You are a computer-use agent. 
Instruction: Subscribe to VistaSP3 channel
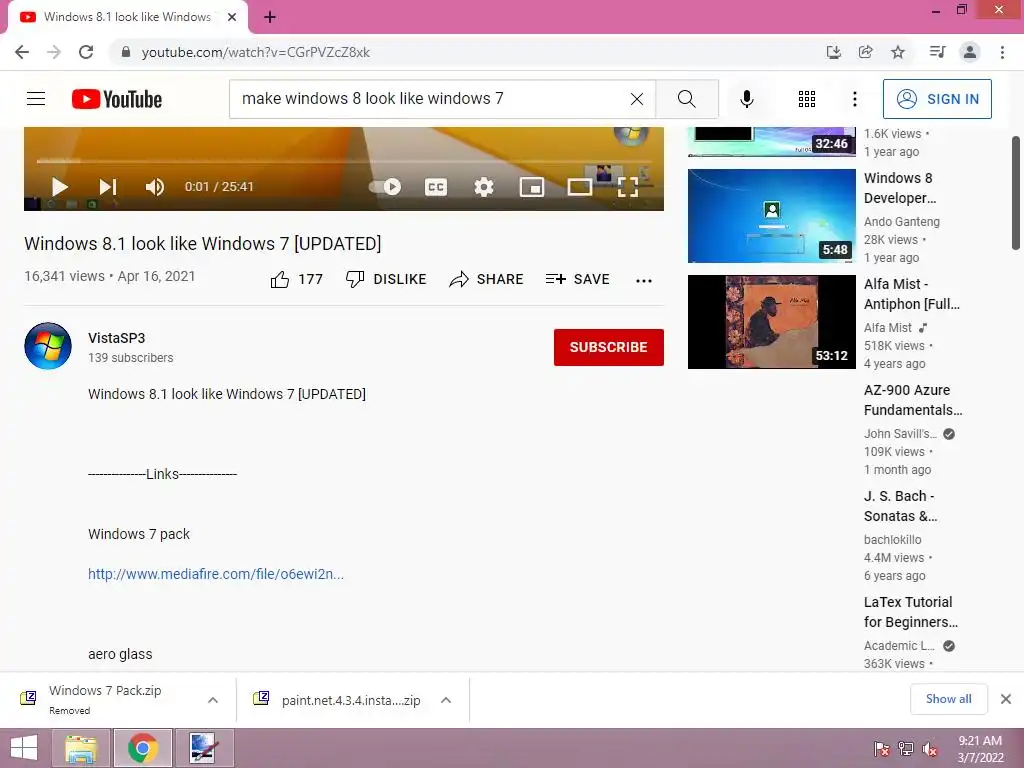(x=609, y=347)
